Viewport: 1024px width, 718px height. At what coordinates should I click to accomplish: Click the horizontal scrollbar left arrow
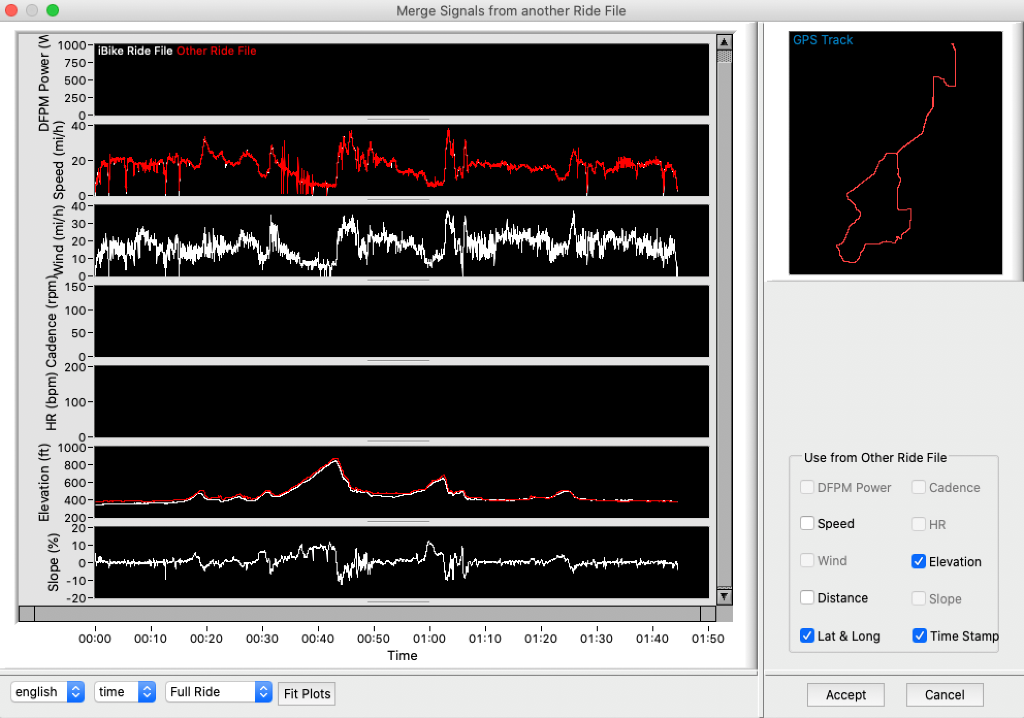pyautogui.click(x=28, y=613)
